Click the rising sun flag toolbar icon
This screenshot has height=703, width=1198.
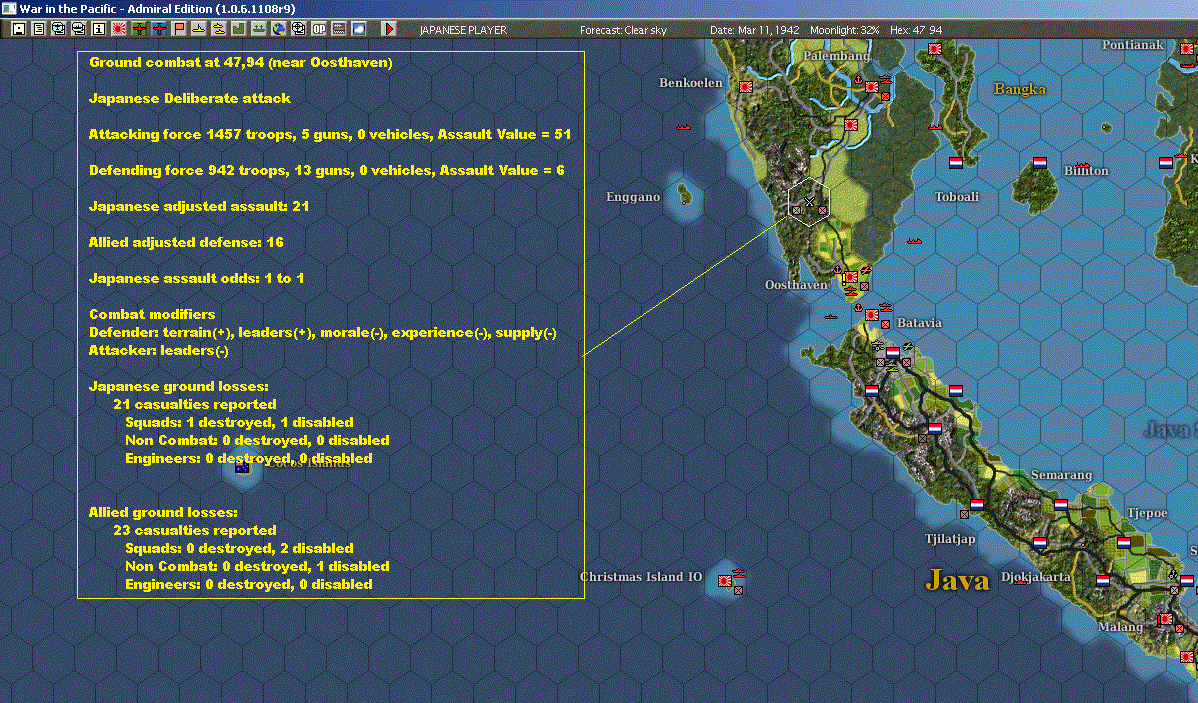(118, 29)
